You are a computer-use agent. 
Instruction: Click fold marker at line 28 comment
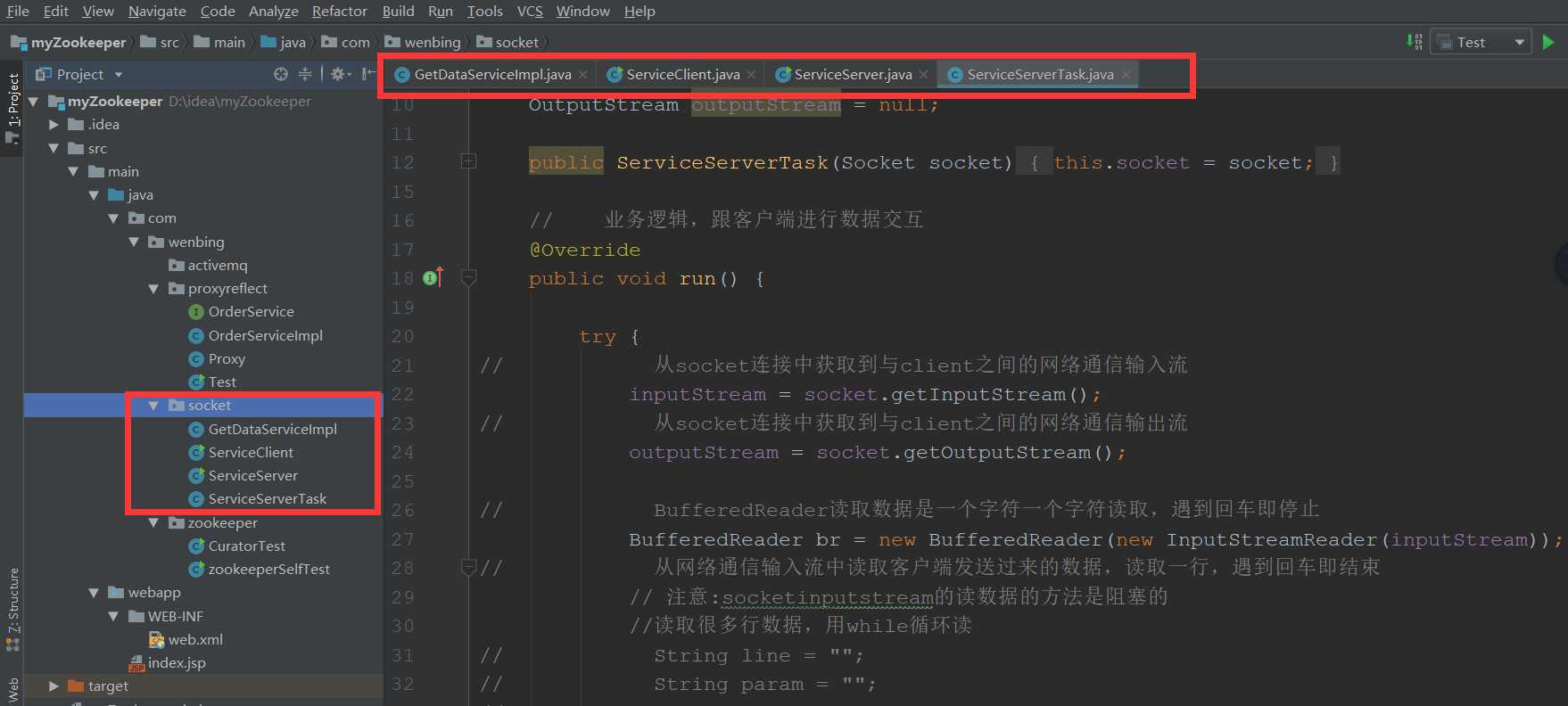pos(468,566)
